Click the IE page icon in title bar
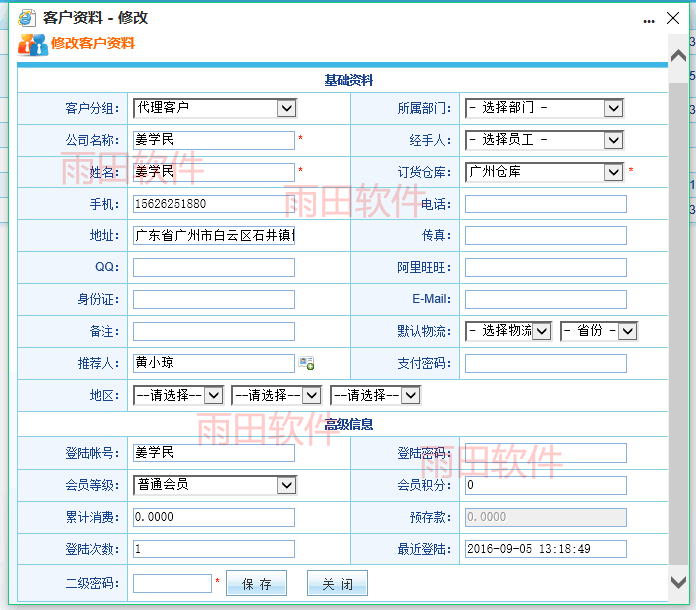This screenshot has height=610, width=696. 27,18
